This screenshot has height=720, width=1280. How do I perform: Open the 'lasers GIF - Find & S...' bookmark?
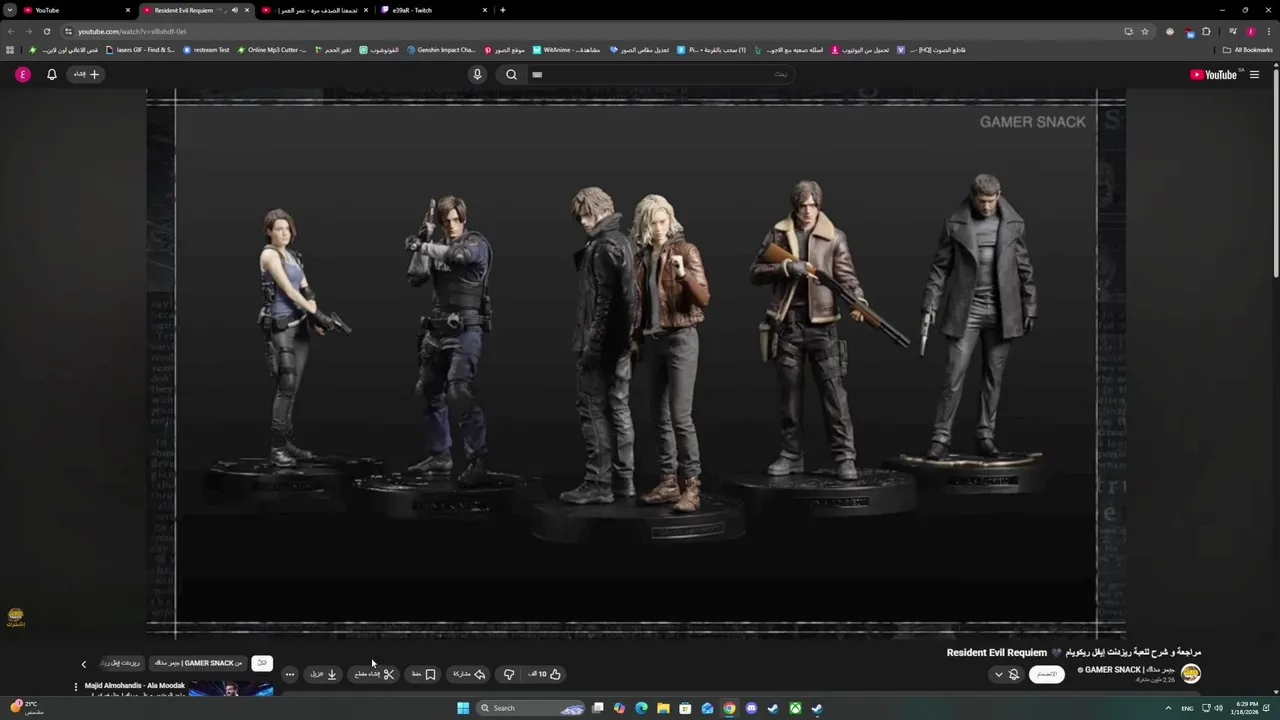click(x=140, y=50)
